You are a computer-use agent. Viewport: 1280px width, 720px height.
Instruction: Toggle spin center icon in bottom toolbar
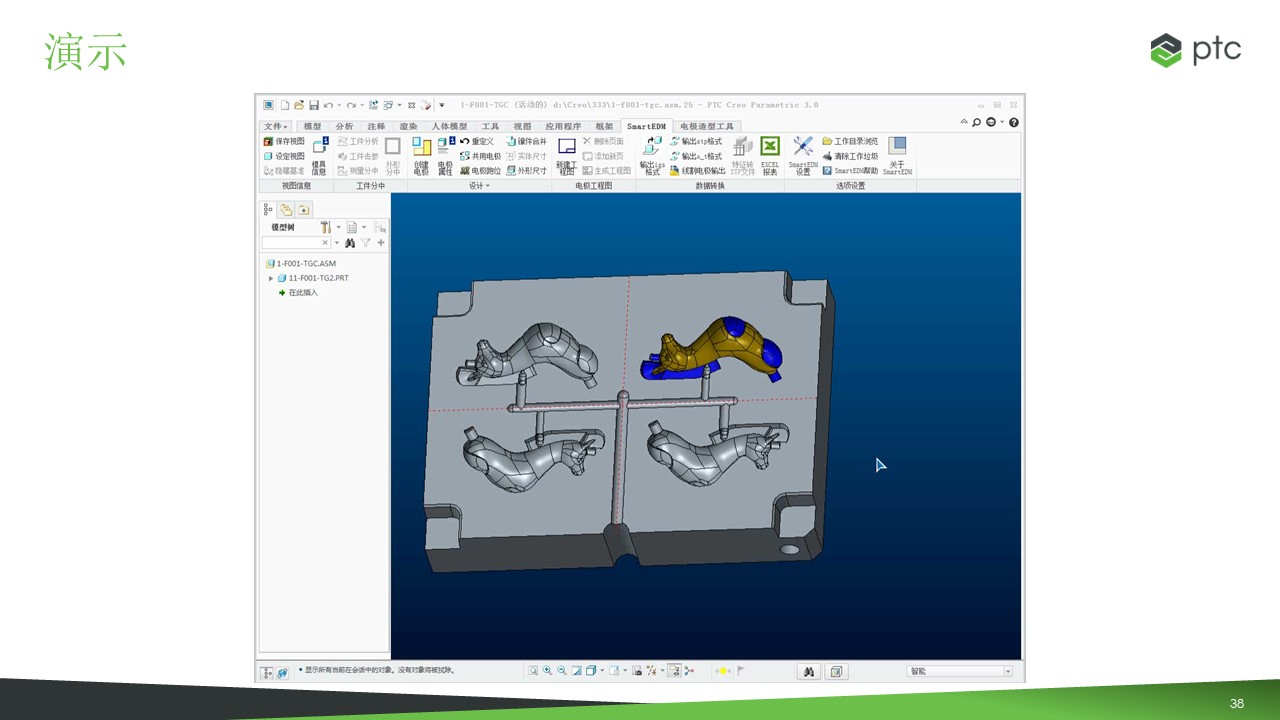pos(688,671)
